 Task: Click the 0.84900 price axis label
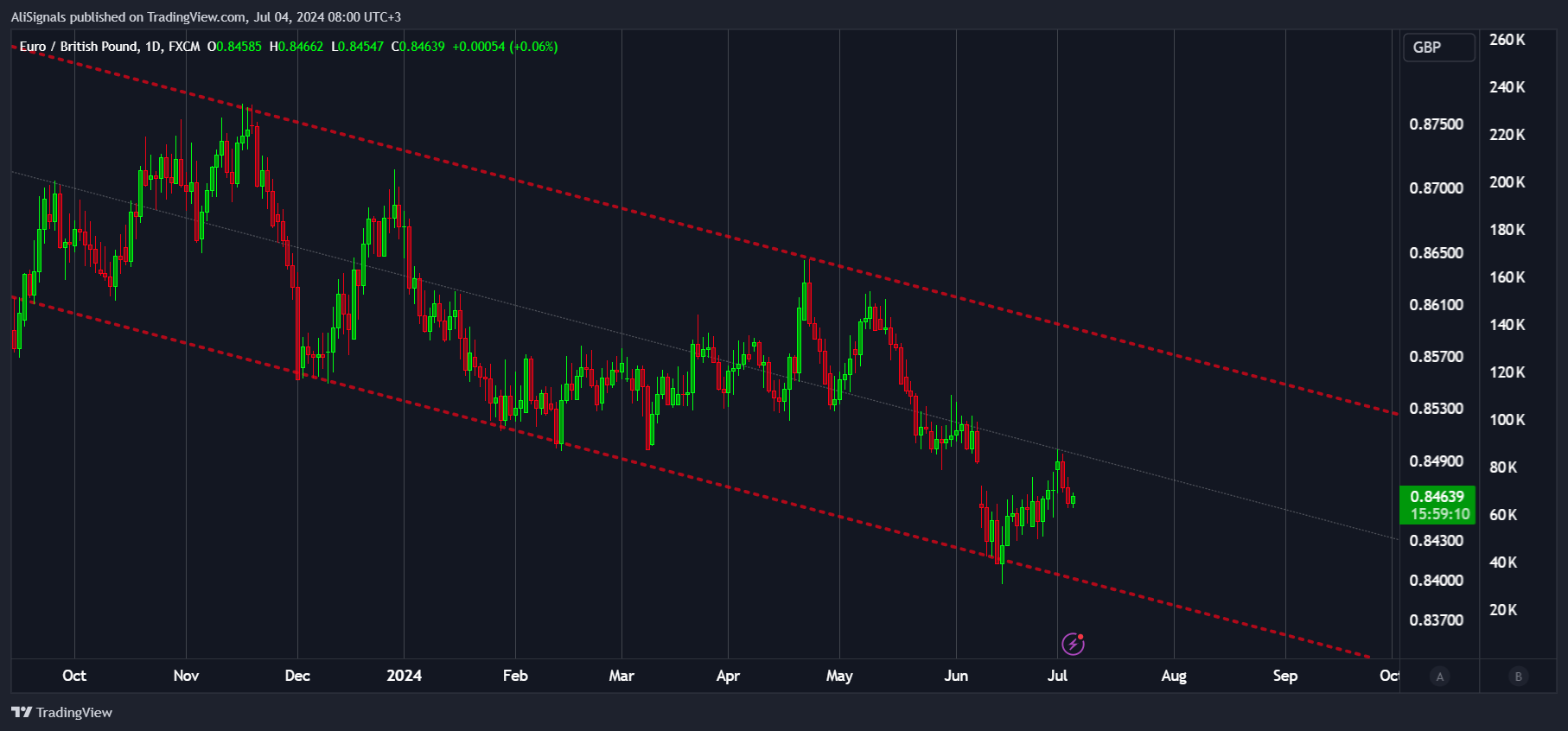1437,461
